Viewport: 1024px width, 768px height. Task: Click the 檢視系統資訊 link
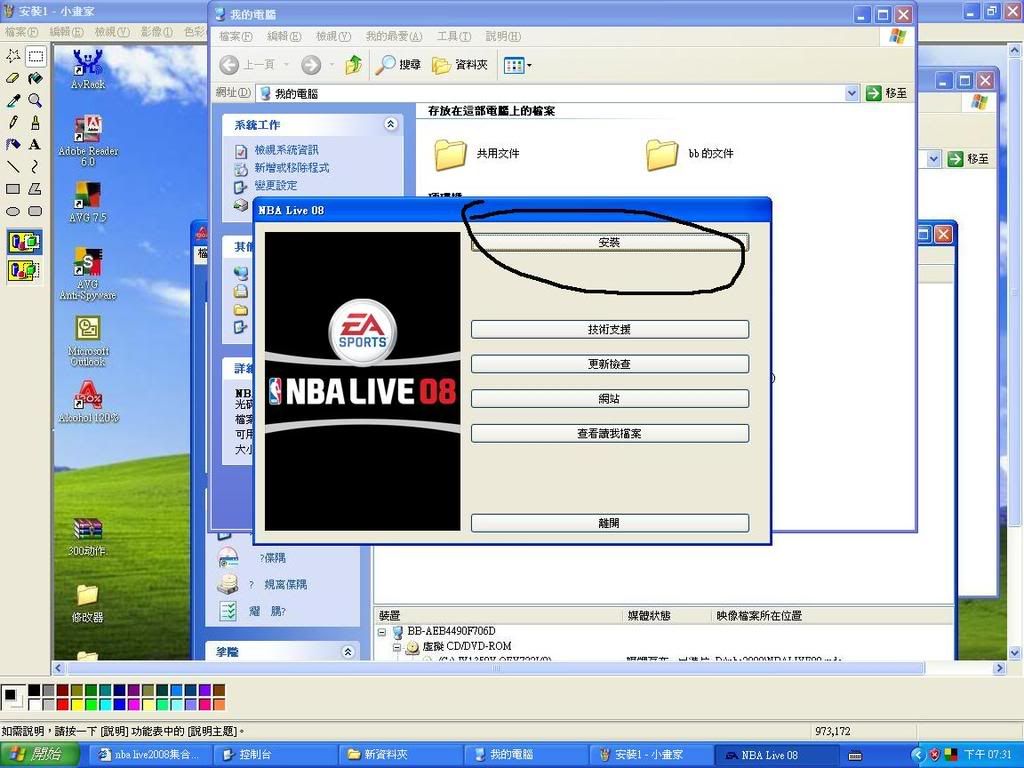click(x=286, y=150)
